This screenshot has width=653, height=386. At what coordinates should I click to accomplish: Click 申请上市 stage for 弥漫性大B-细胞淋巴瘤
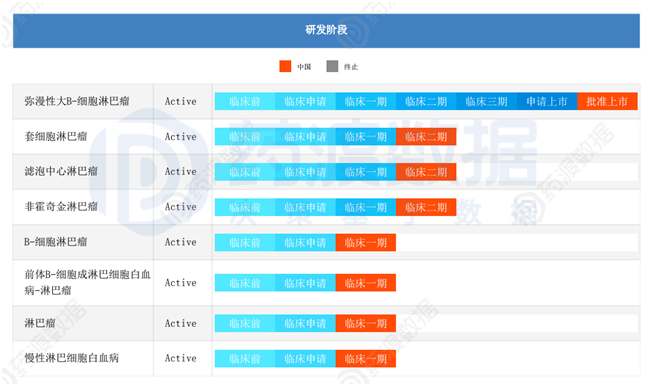[x=547, y=101]
